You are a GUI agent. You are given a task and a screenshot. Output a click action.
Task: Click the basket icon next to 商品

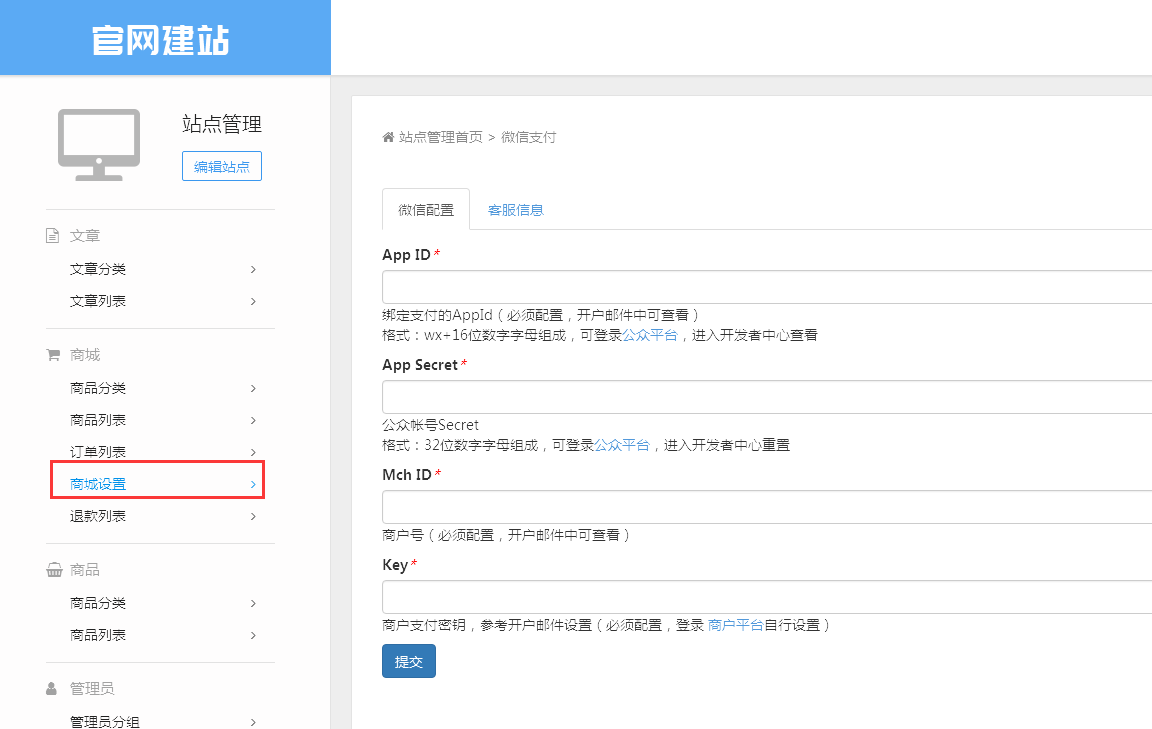coord(53,570)
